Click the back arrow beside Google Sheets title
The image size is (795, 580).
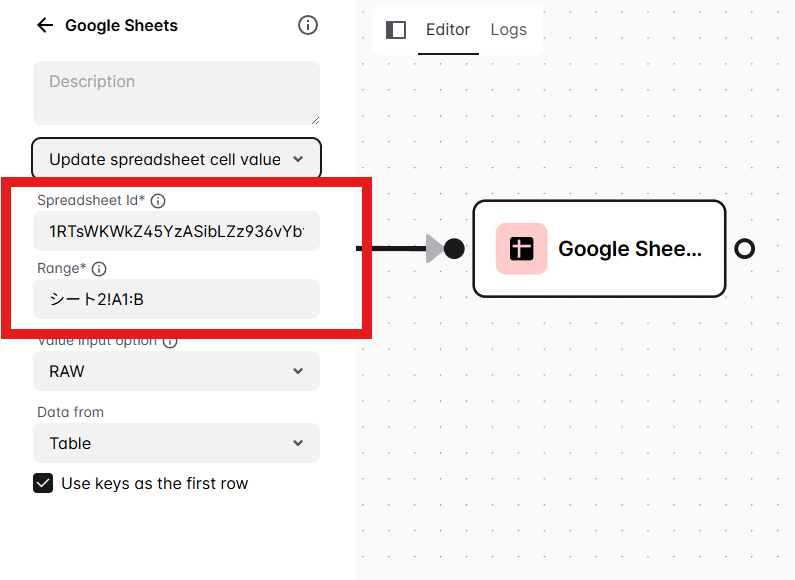[x=44, y=26]
